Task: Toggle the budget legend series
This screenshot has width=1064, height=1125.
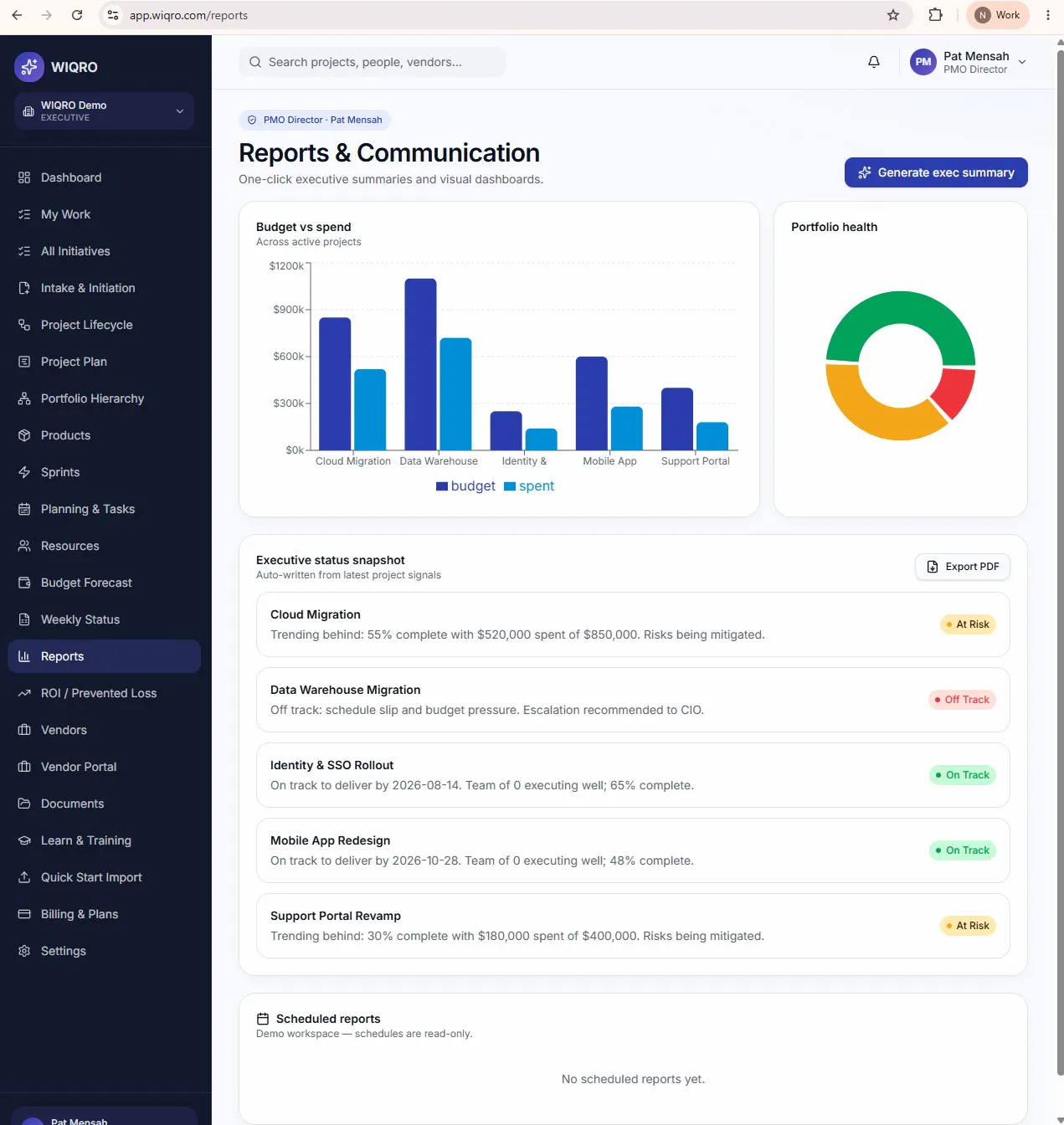Action: click(x=465, y=486)
